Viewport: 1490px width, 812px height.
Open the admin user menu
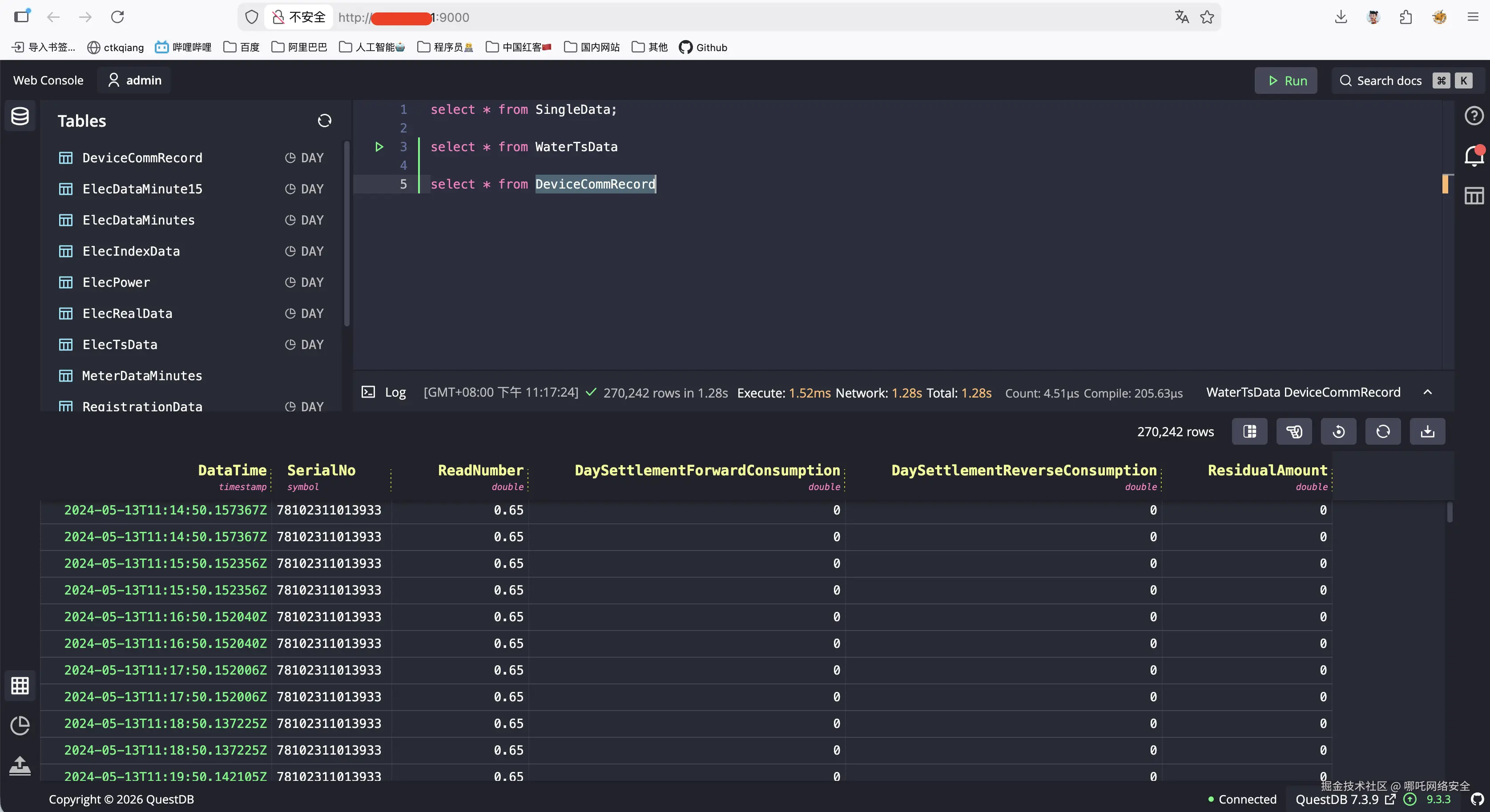point(135,80)
